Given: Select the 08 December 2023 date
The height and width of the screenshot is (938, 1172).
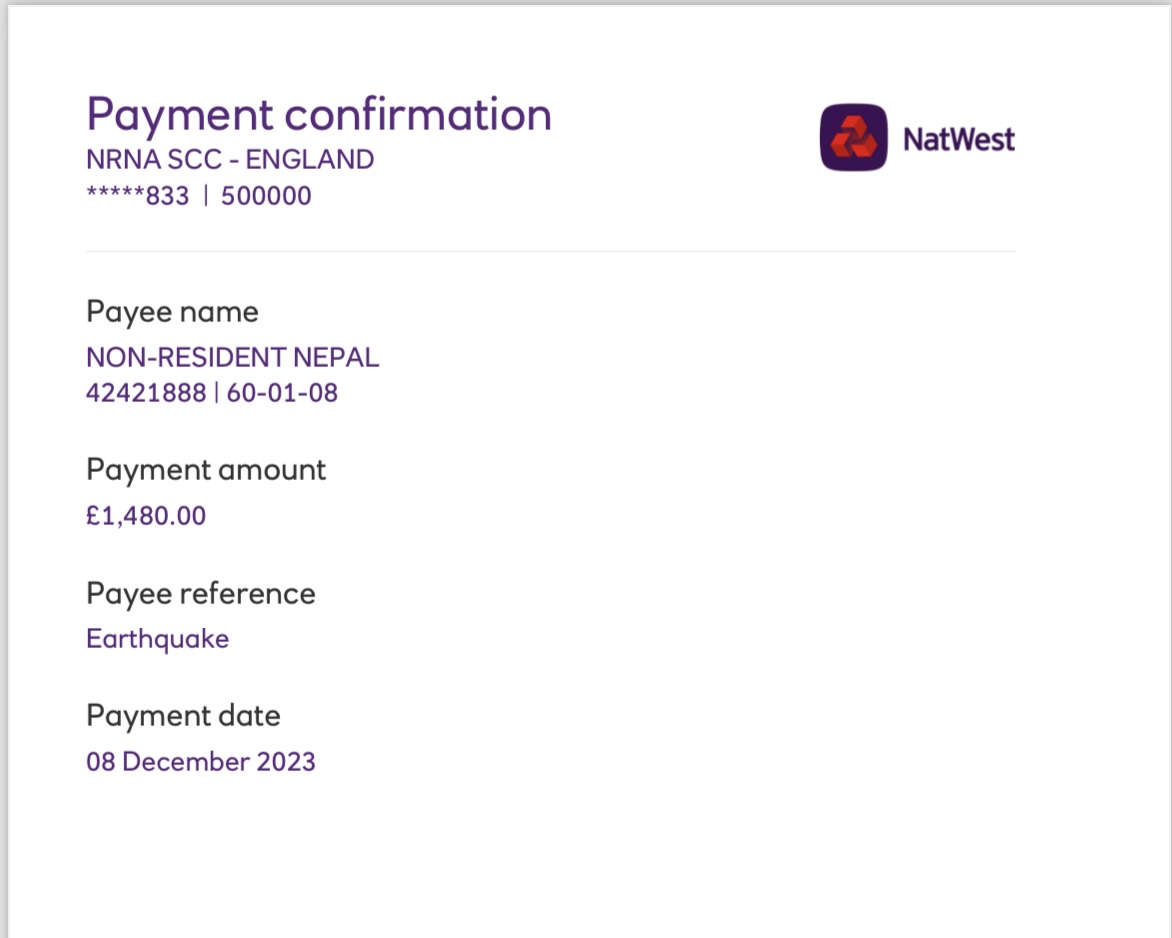Looking at the screenshot, I should click(x=201, y=762).
